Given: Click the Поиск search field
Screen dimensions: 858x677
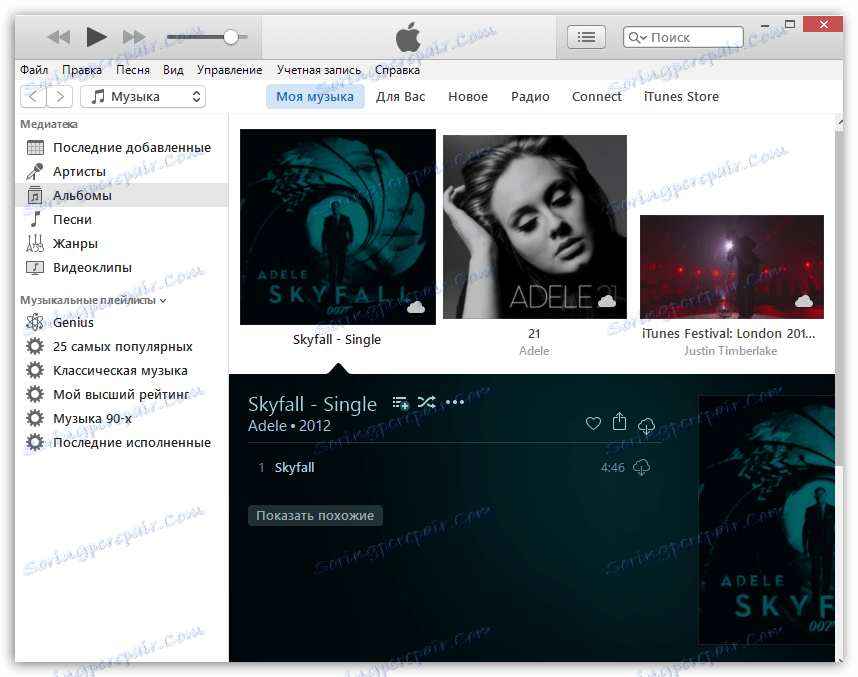Looking at the screenshot, I should 683,37.
